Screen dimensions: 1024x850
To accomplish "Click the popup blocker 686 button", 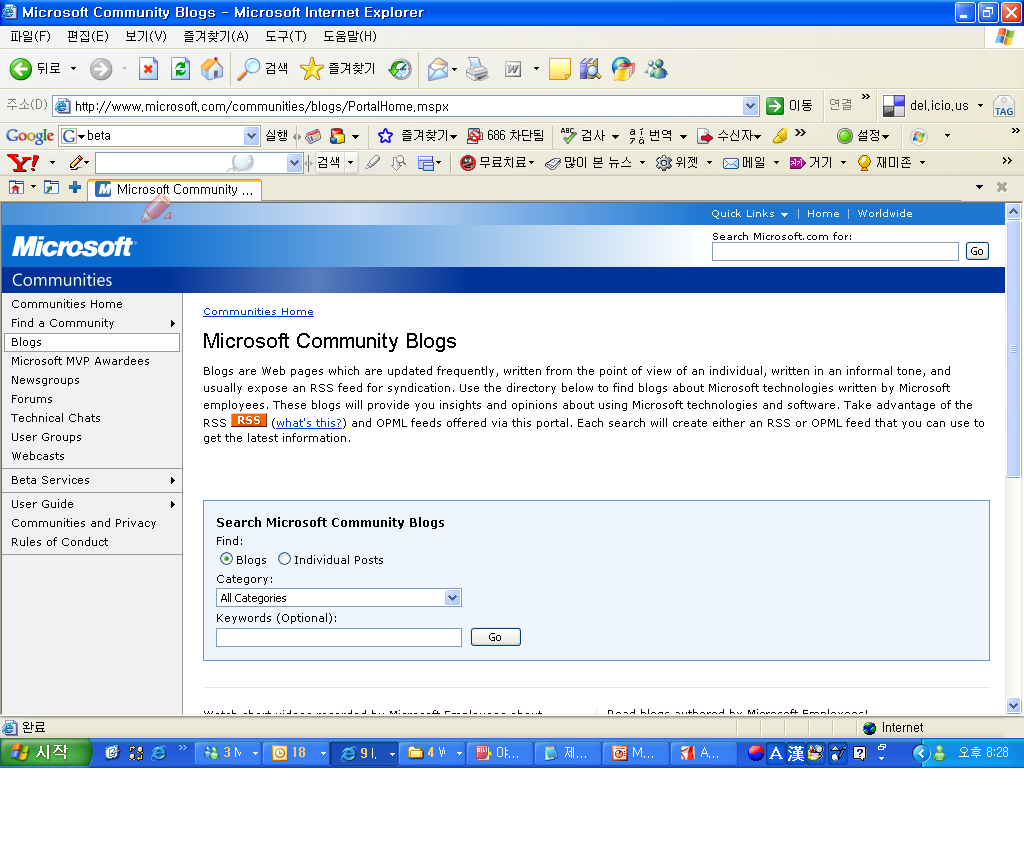I will click(506, 136).
